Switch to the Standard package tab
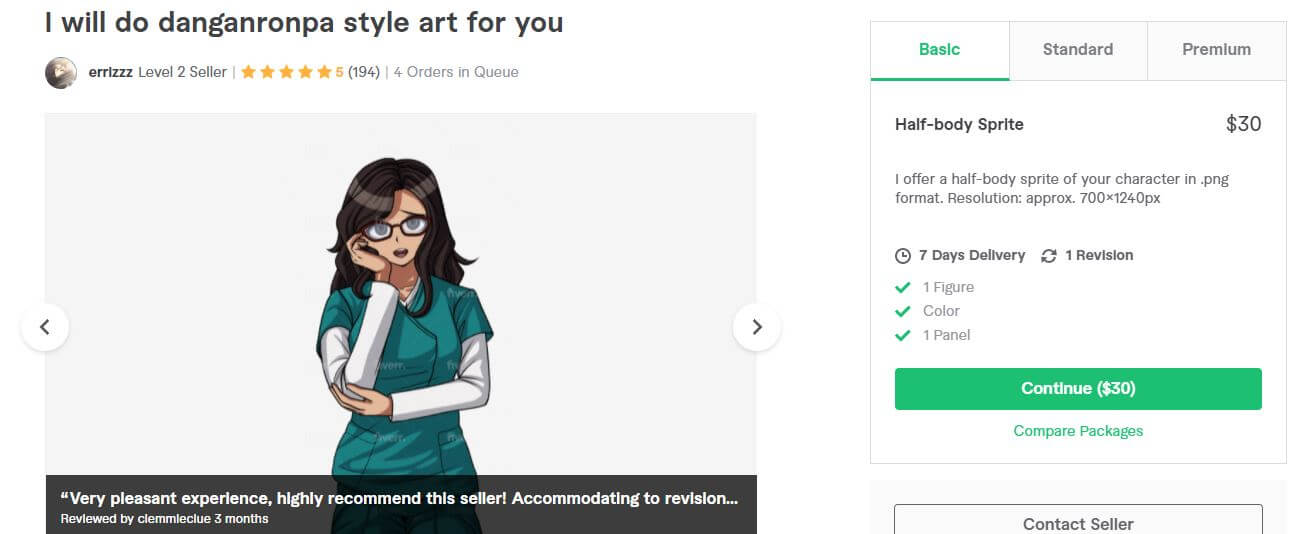This screenshot has height=534, width=1309. click(1078, 50)
